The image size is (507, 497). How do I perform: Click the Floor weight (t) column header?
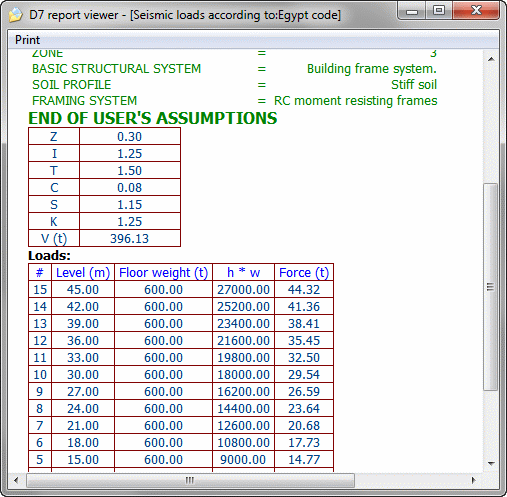point(163,272)
